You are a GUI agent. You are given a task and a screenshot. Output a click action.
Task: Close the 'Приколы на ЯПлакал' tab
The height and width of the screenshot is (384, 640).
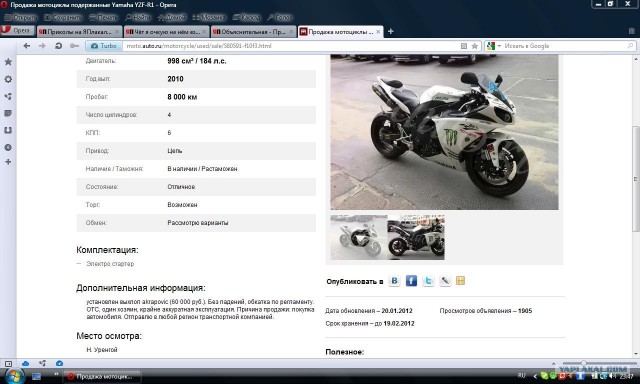click(x=117, y=32)
